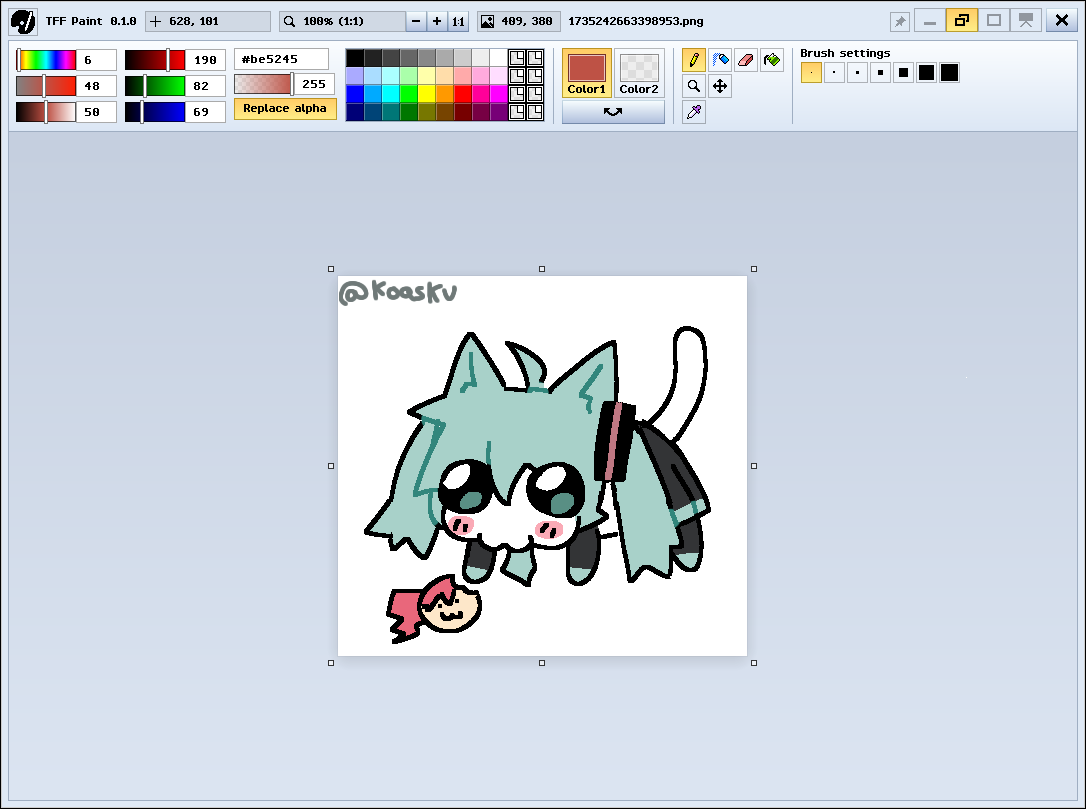
Task: Pick the orange palette swatch
Action: coord(445,94)
